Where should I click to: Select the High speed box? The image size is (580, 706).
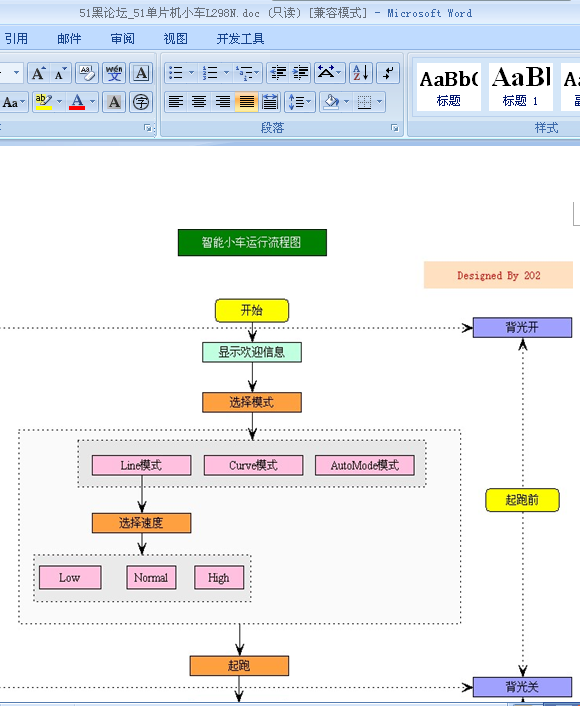click(219, 578)
